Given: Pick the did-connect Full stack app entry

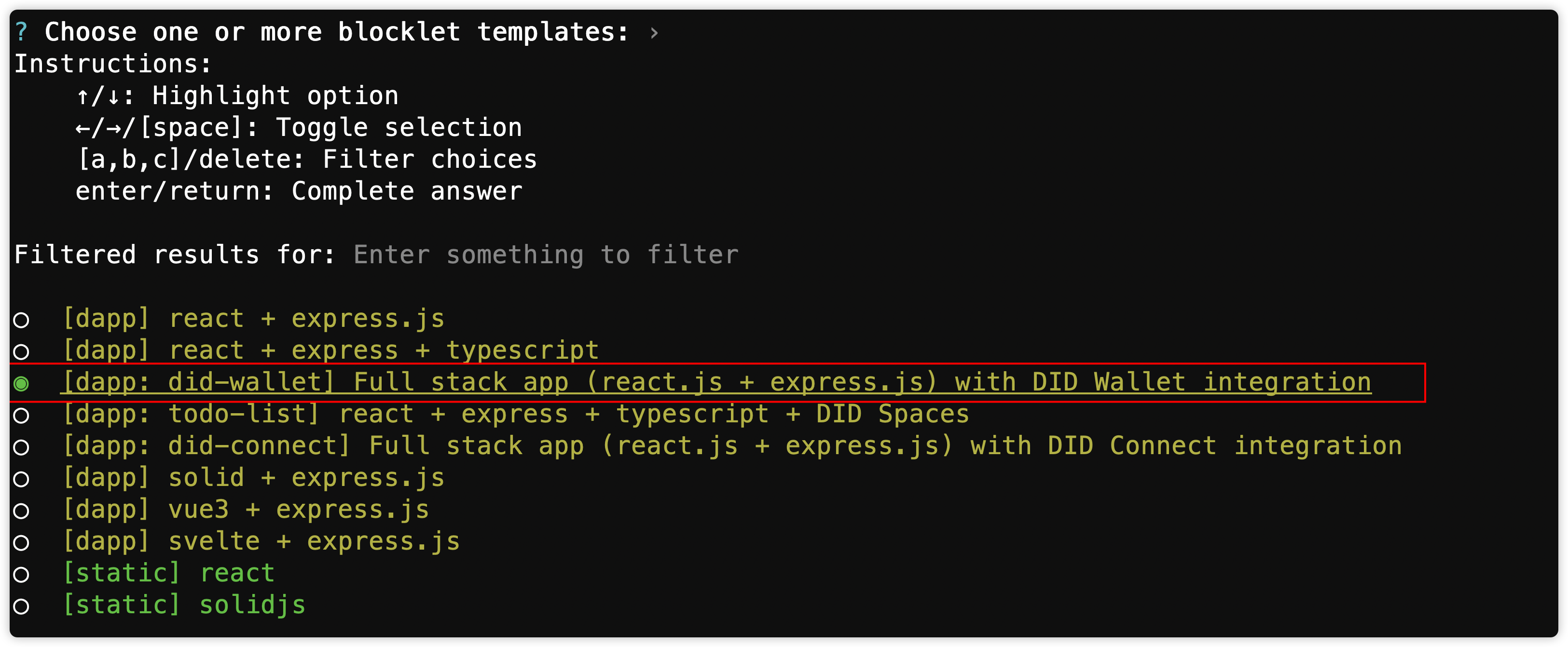Looking at the screenshot, I should [731, 446].
